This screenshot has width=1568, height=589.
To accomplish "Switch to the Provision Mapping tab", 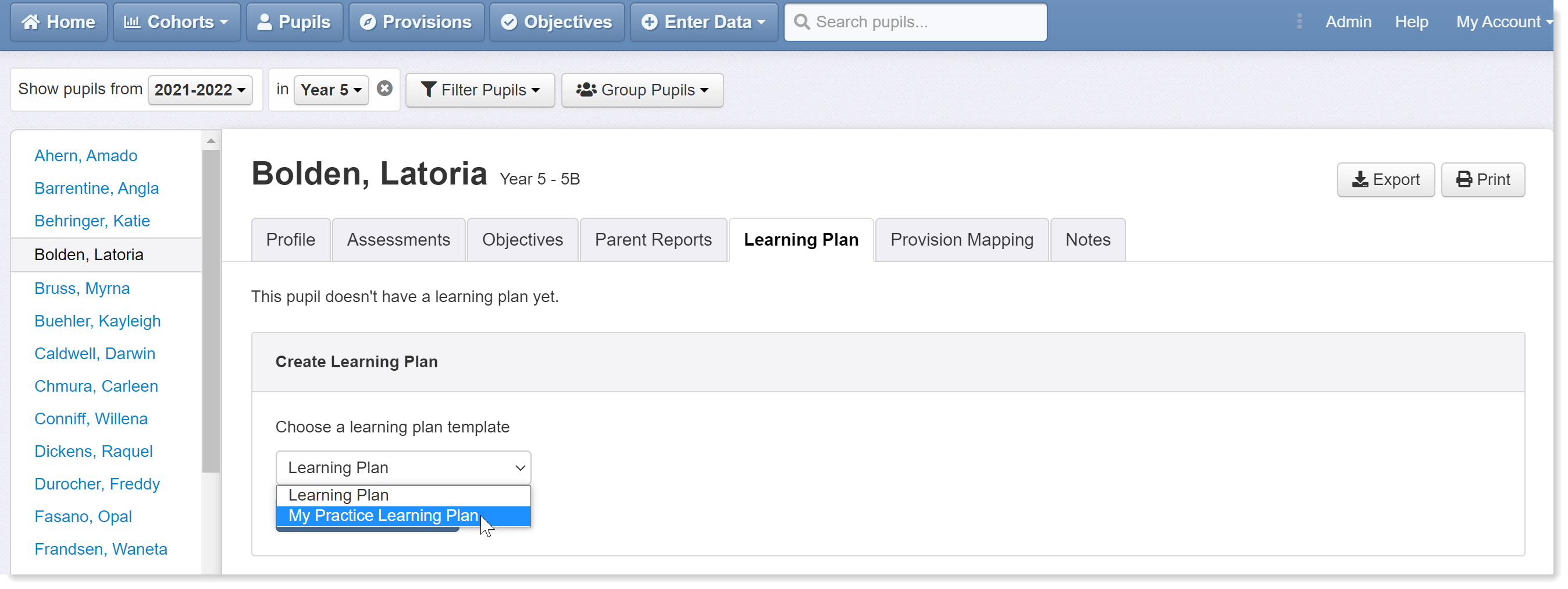I will tap(962, 239).
